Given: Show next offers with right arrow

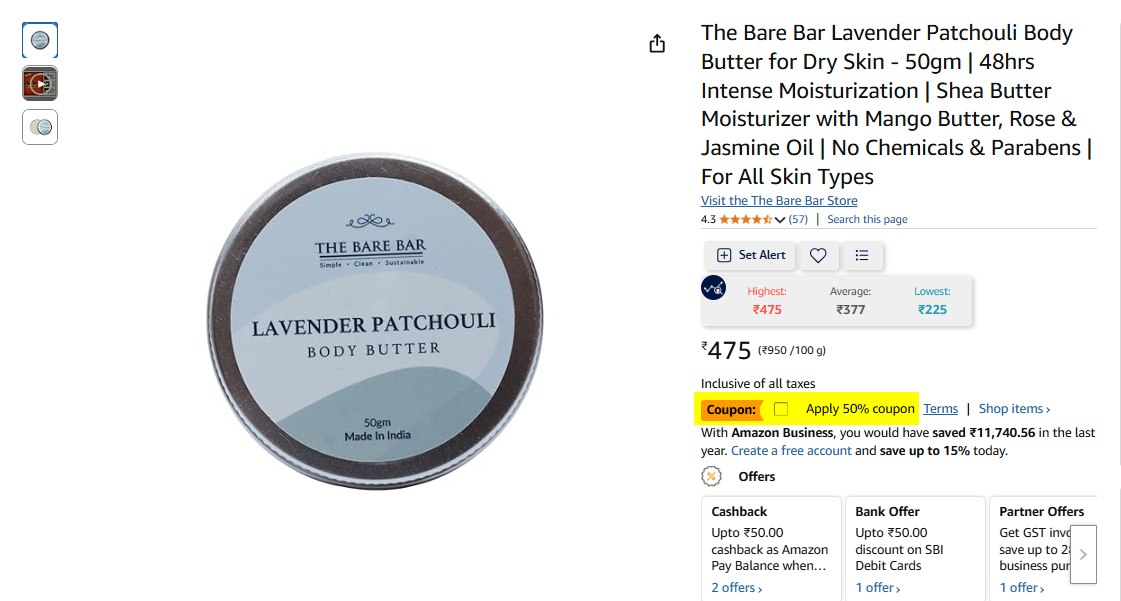Looking at the screenshot, I should pos(1083,555).
